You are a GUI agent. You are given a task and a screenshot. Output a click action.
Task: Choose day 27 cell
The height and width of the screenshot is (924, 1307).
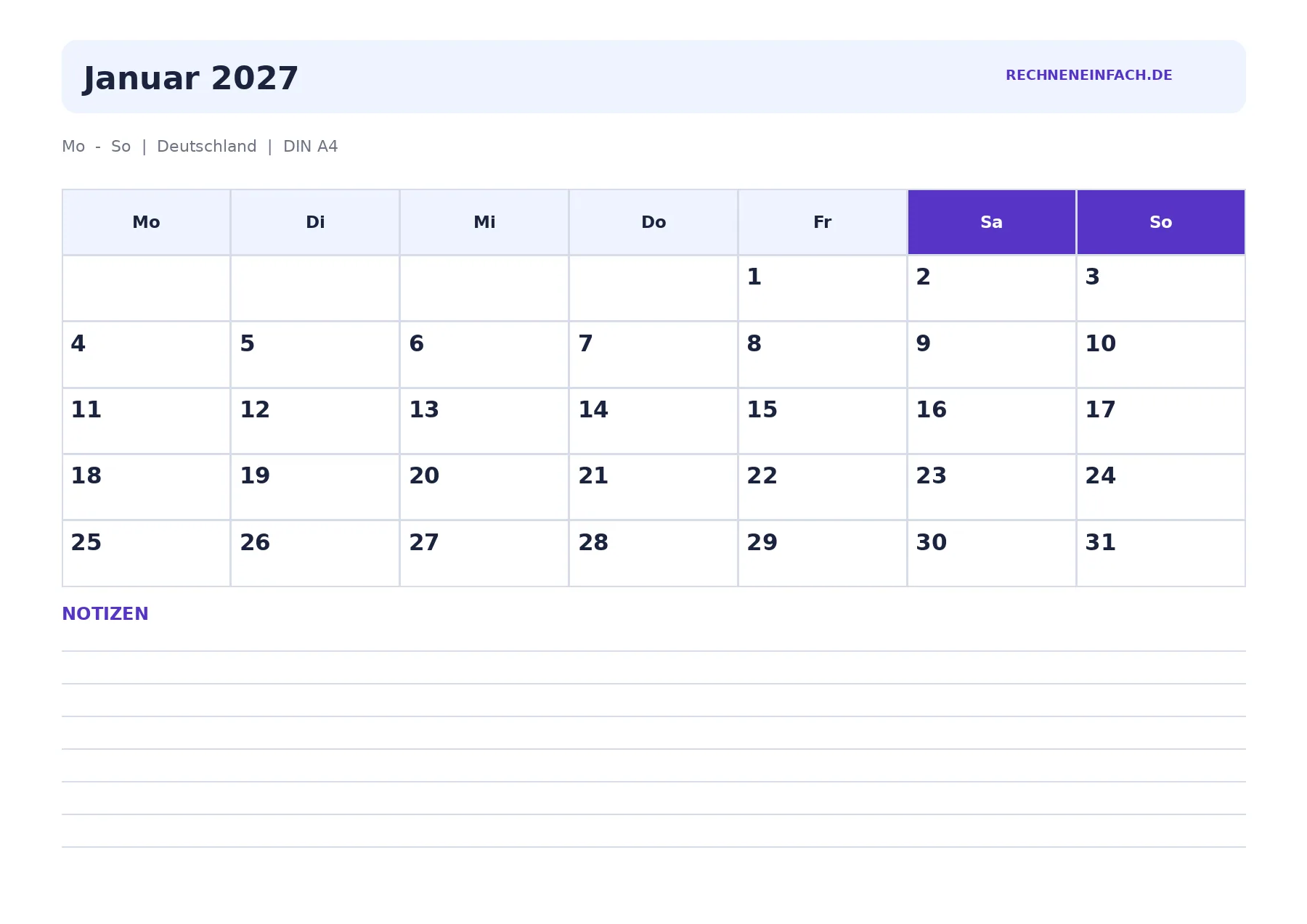pyautogui.click(x=484, y=554)
